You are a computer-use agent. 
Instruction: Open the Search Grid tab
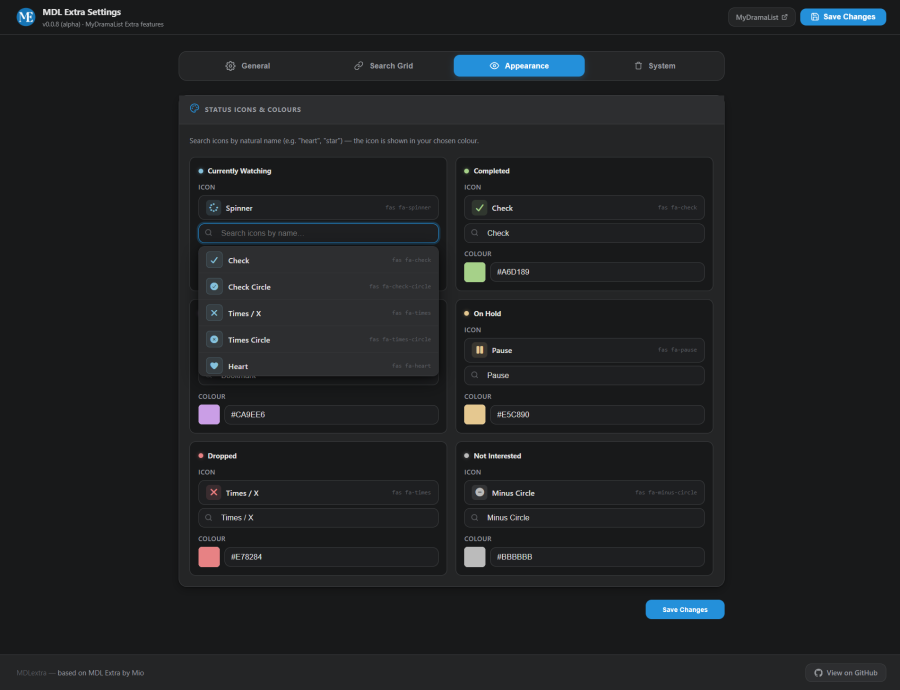[383, 66]
